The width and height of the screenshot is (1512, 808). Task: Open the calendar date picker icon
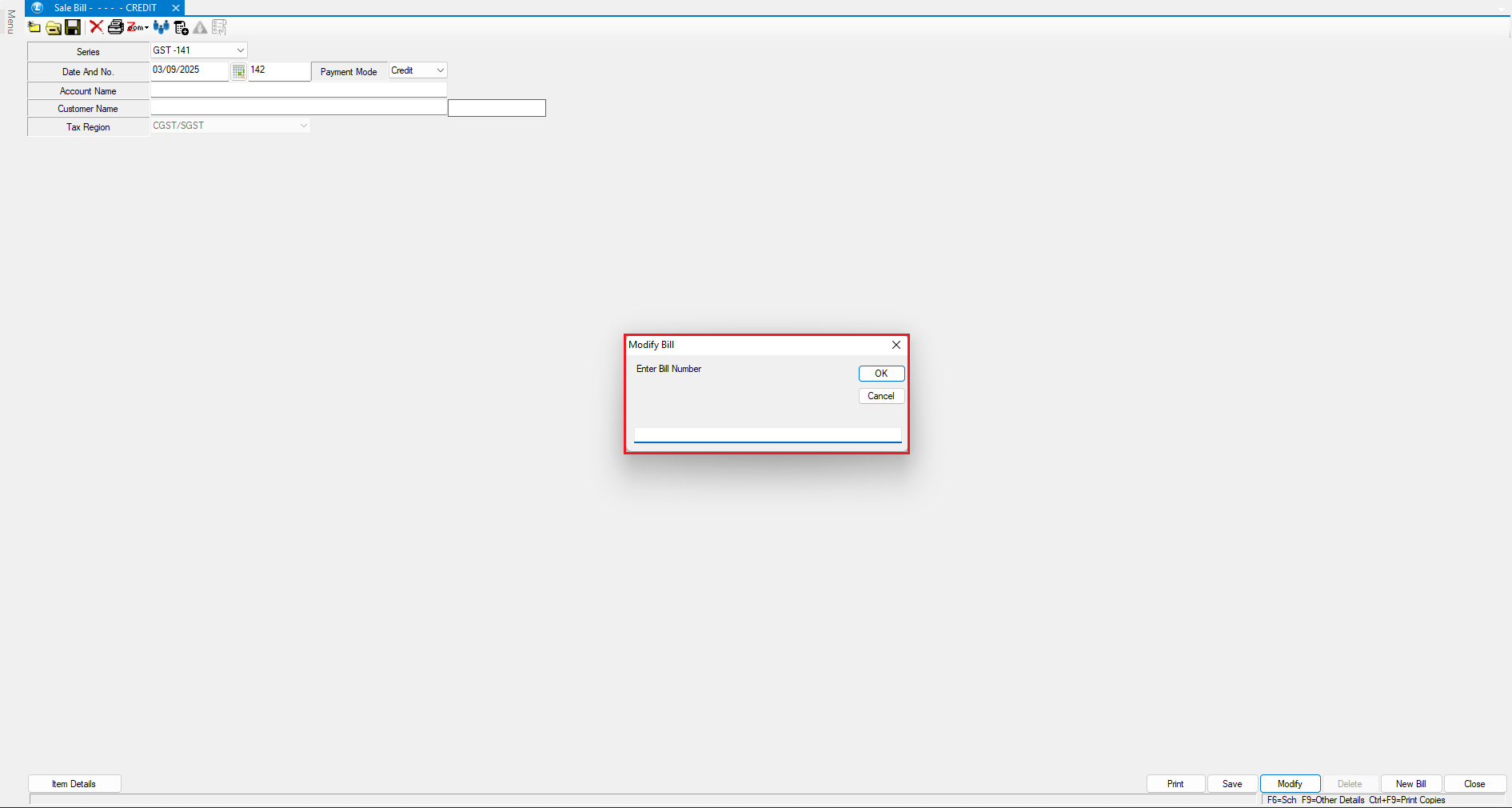(x=238, y=72)
